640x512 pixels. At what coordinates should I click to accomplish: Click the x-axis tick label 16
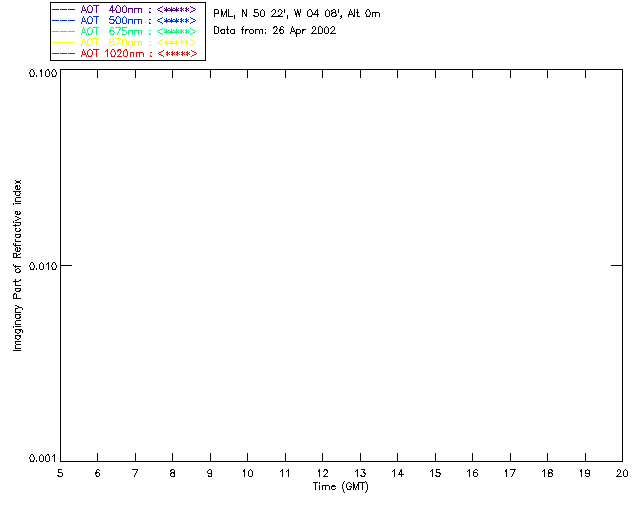(x=472, y=473)
